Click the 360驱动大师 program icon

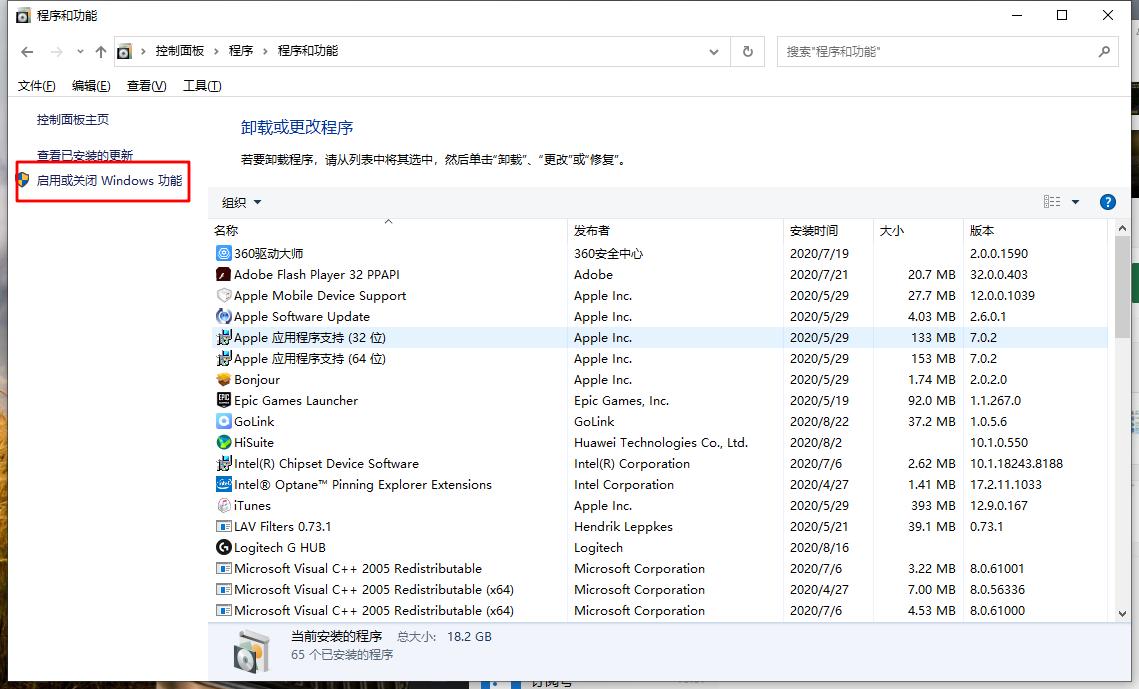coord(224,254)
